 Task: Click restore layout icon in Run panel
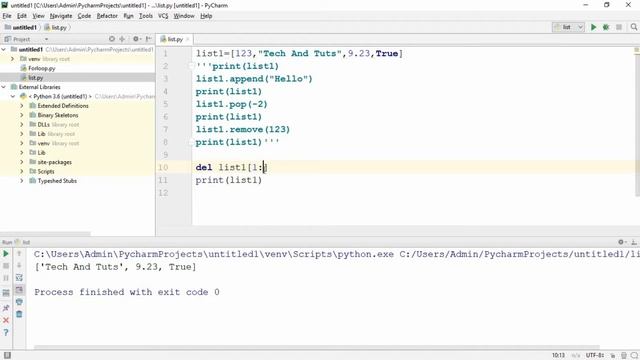click(6, 293)
